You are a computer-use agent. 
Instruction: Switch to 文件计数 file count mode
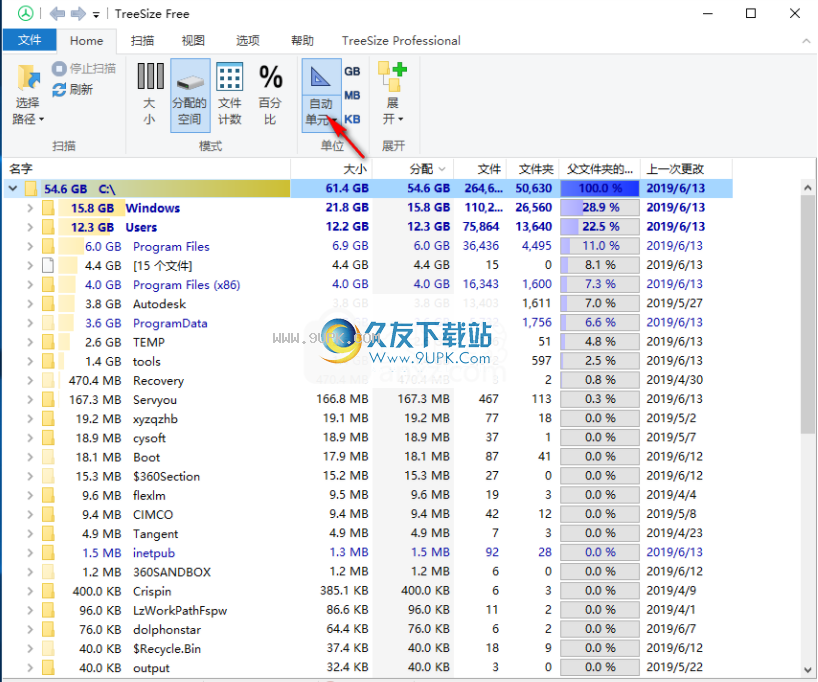click(230, 94)
